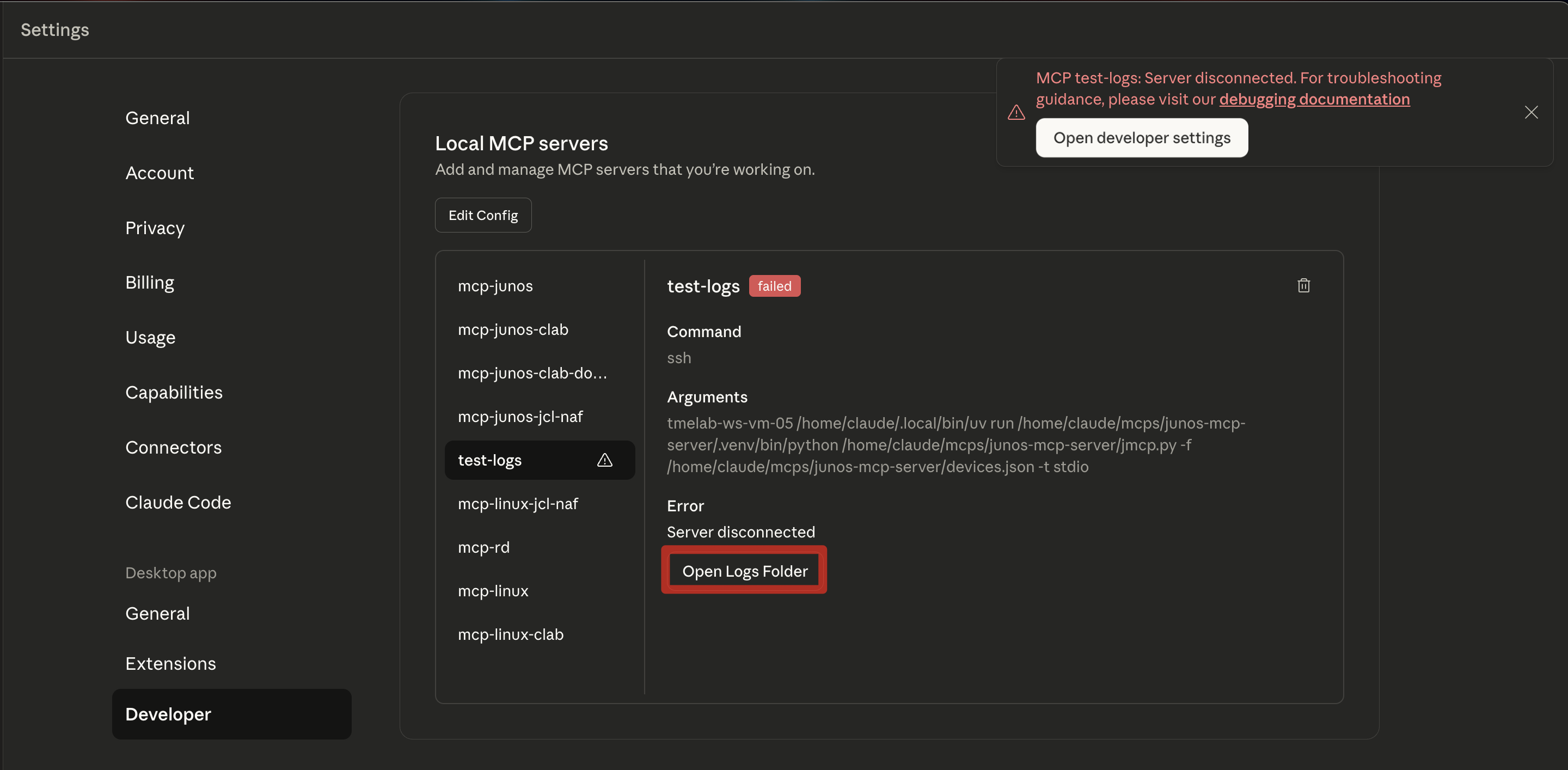1568x770 pixels.
Task: Open the Privacy settings section
Action: pyautogui.click(x=231, y=228)
